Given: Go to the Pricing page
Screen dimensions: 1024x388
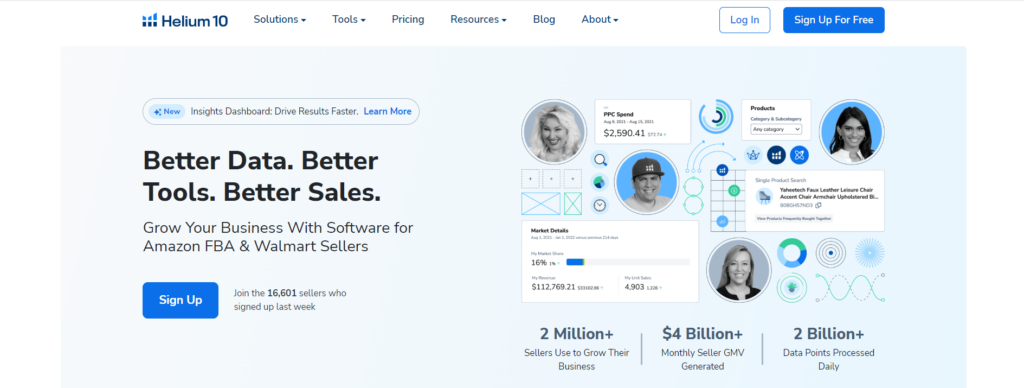Looking at the screenshot, I should tap(408, 20).
